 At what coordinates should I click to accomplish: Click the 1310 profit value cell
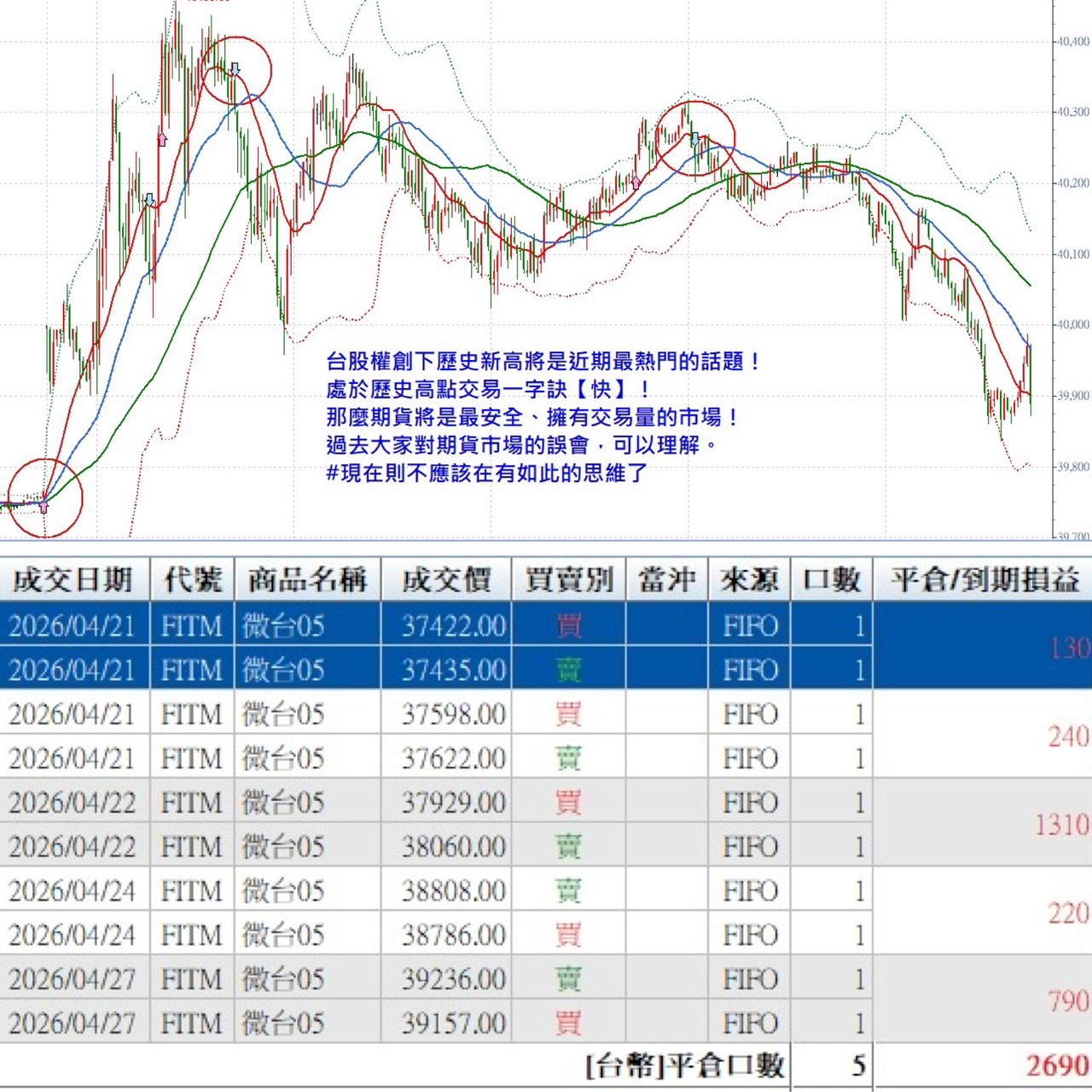1060,824
